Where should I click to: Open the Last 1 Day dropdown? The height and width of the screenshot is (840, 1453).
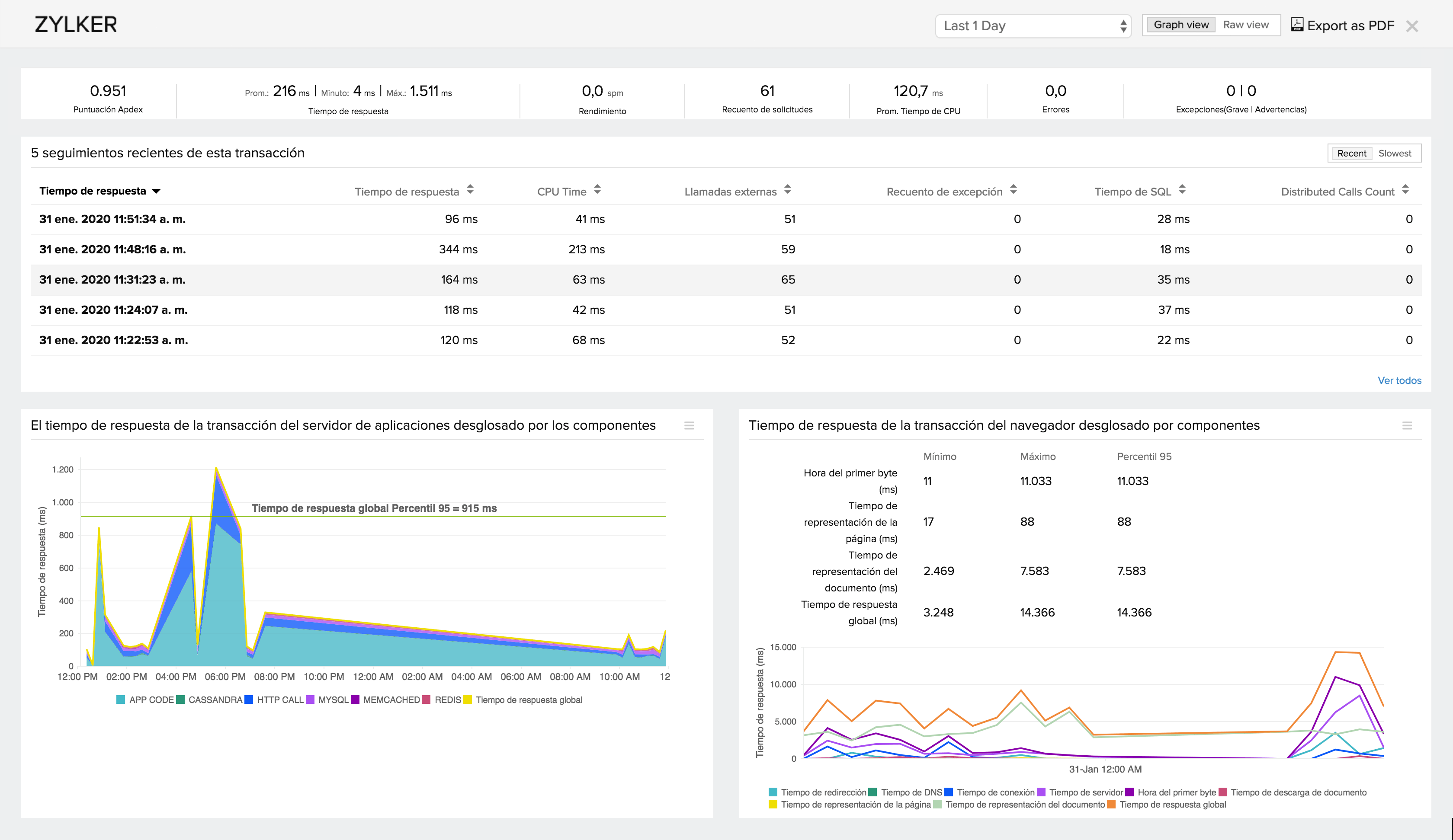tap(1033, 26)
